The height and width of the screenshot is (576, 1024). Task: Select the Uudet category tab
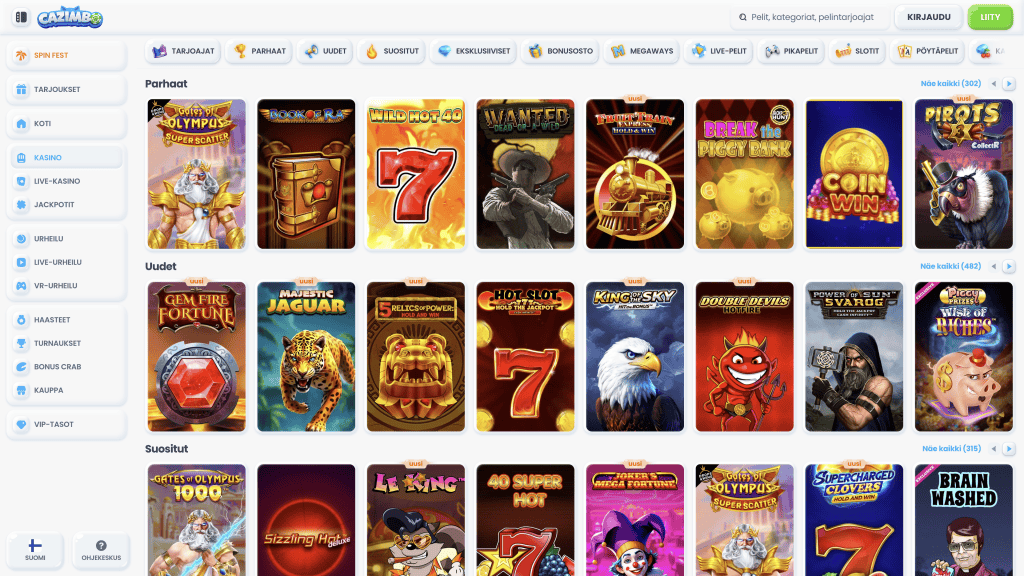pyautogui.click(x=325, y=51)
